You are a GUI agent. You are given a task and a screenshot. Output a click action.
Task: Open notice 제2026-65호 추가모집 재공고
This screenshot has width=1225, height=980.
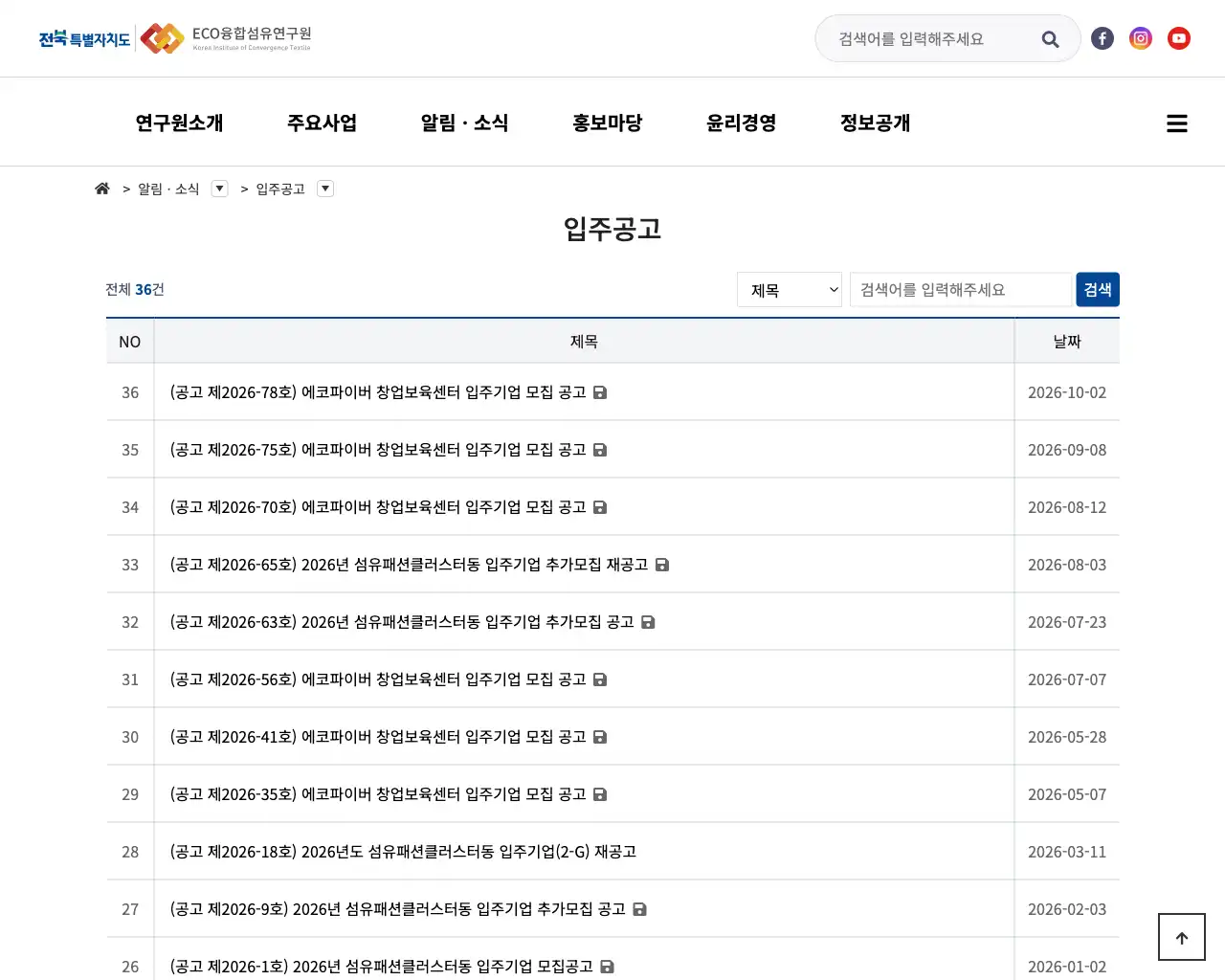409,565
